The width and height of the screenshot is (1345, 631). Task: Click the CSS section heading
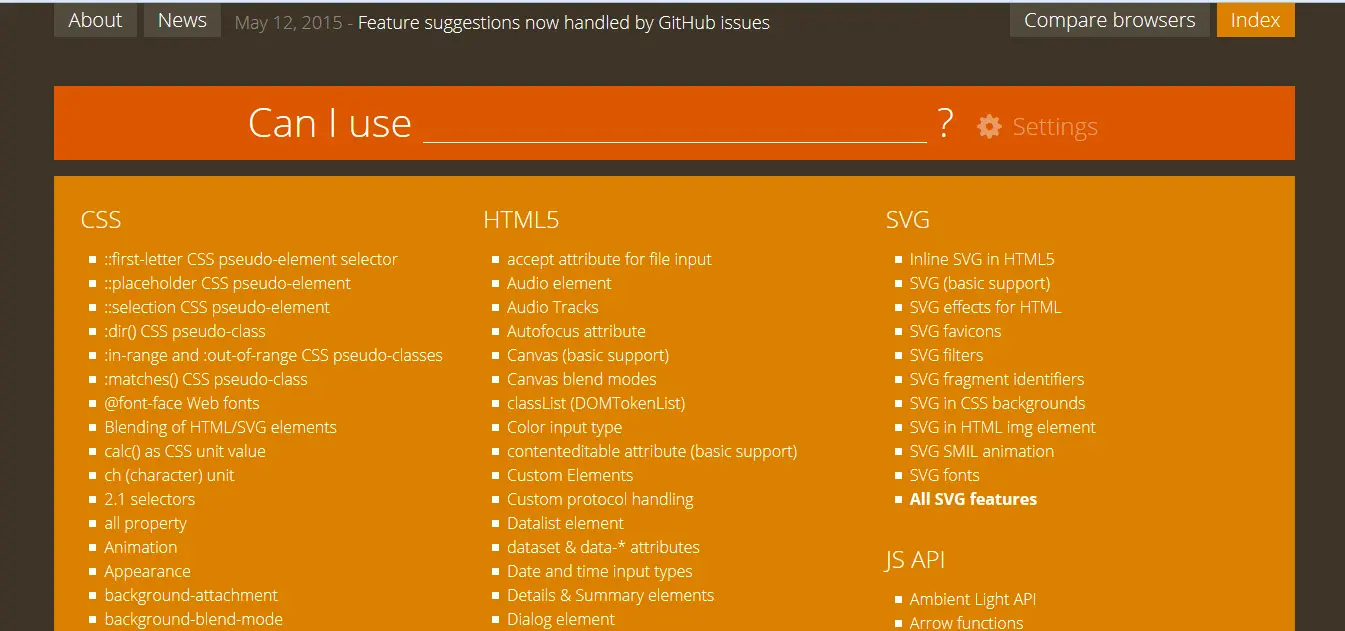(x=101, y=220)
